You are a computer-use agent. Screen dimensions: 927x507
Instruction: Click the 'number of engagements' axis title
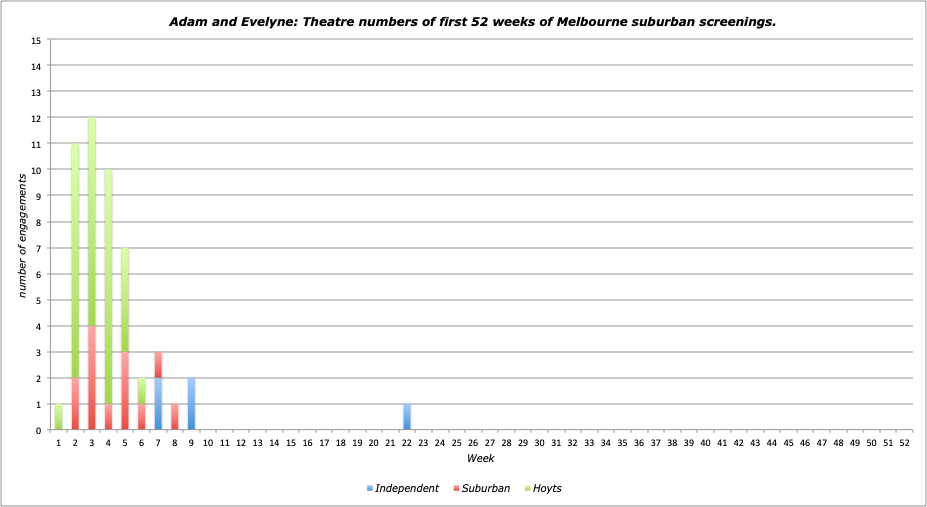(x=21, y=235)
